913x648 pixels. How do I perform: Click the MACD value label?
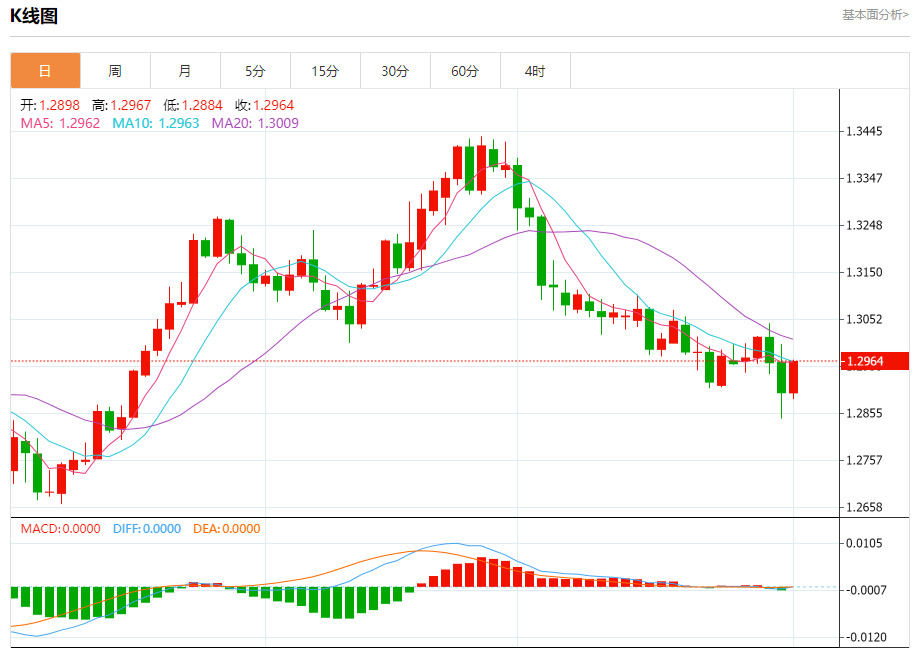coord(60,529)
